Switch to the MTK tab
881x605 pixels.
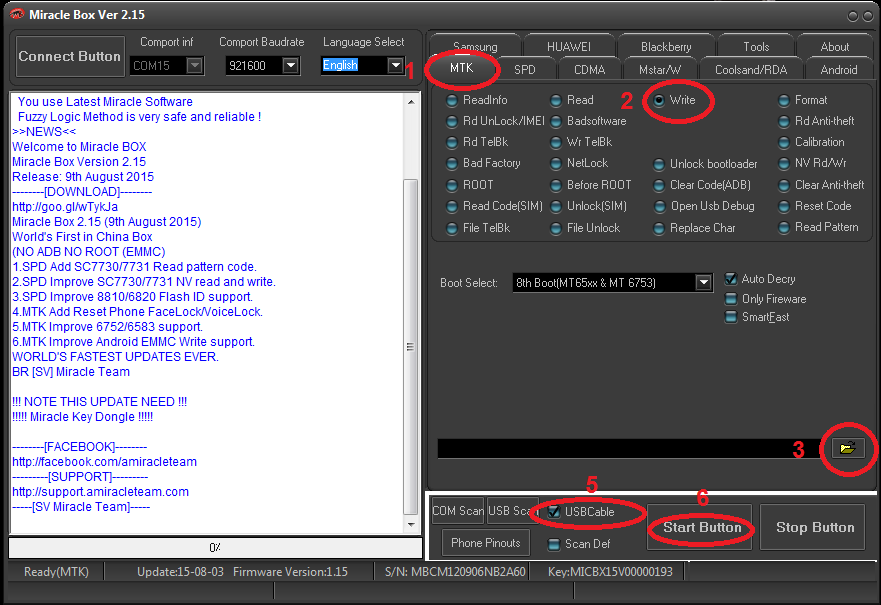point(462,68)
